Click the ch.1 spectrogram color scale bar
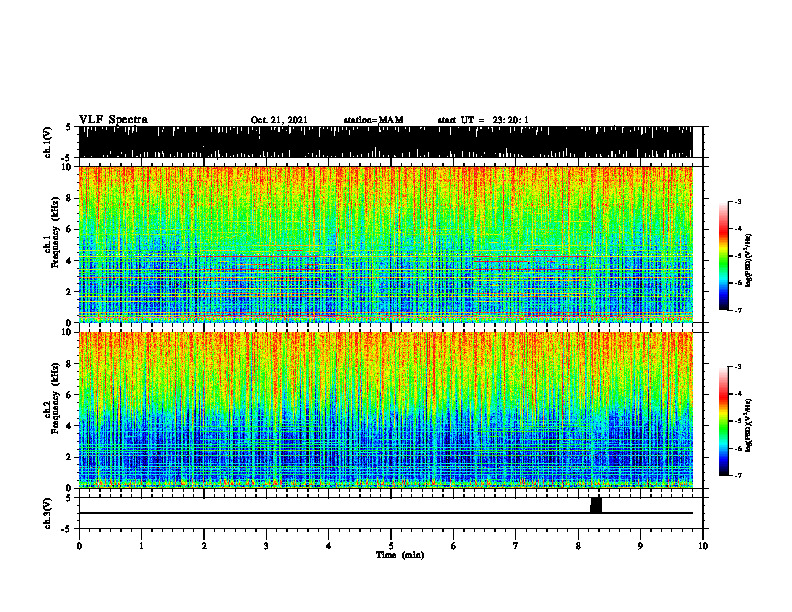The width and height of the screenshot is (792, 612). pos(723,256)
